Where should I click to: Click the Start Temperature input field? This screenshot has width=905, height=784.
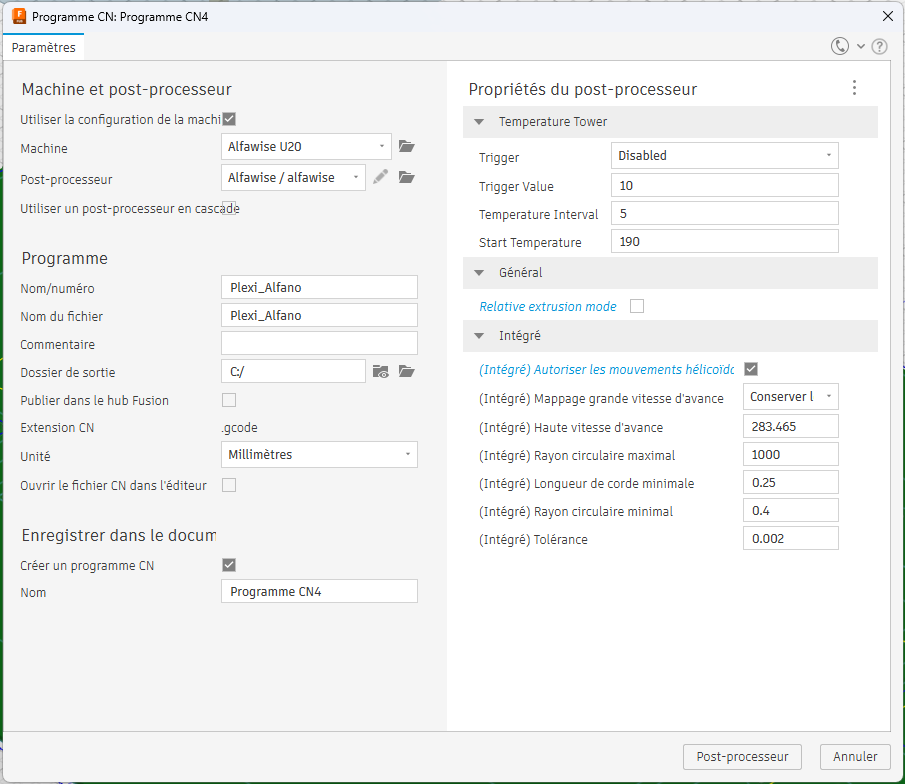click(x=724, y=242)
